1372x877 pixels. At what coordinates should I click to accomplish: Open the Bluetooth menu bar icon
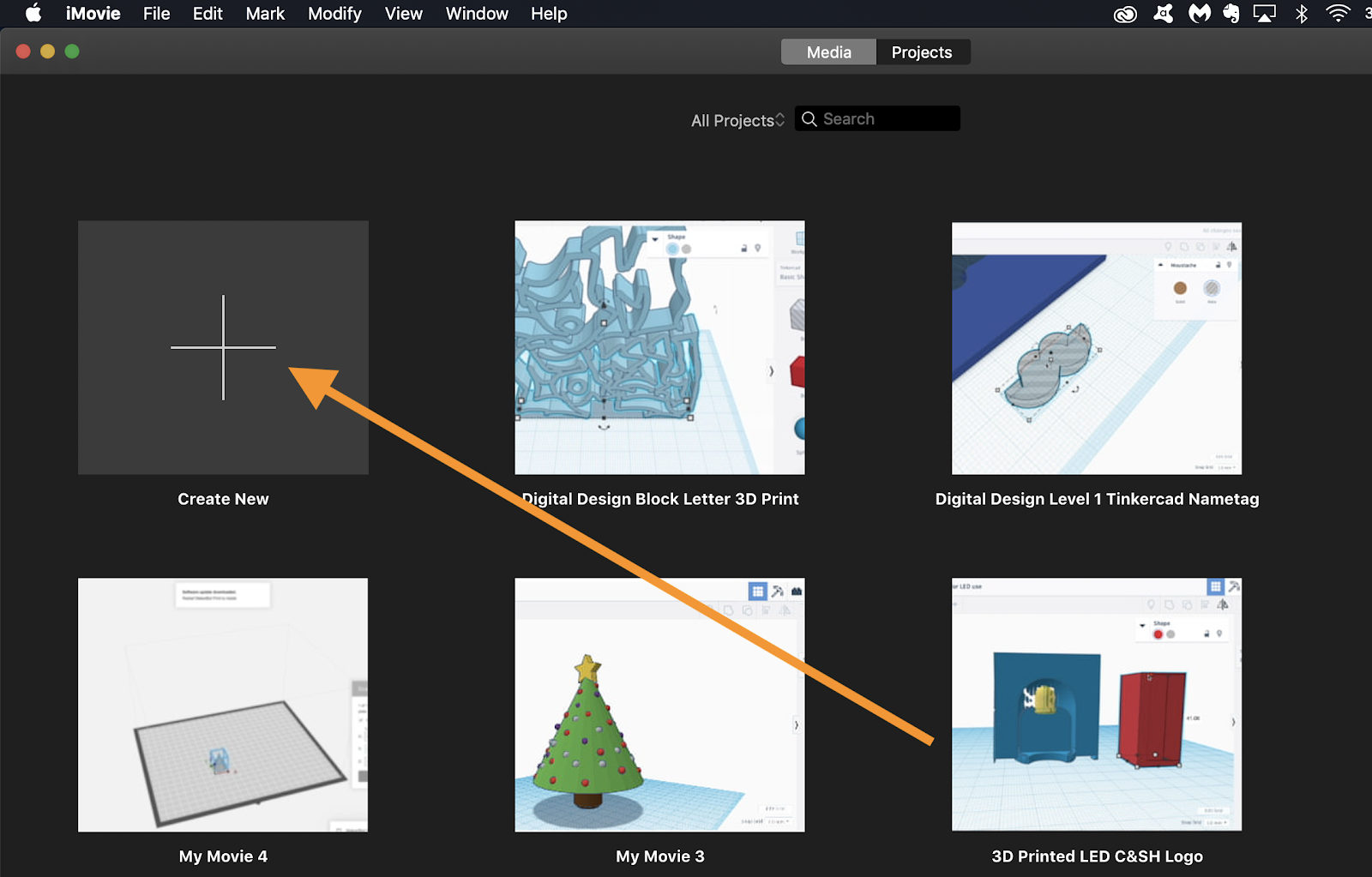(1302, 14)
